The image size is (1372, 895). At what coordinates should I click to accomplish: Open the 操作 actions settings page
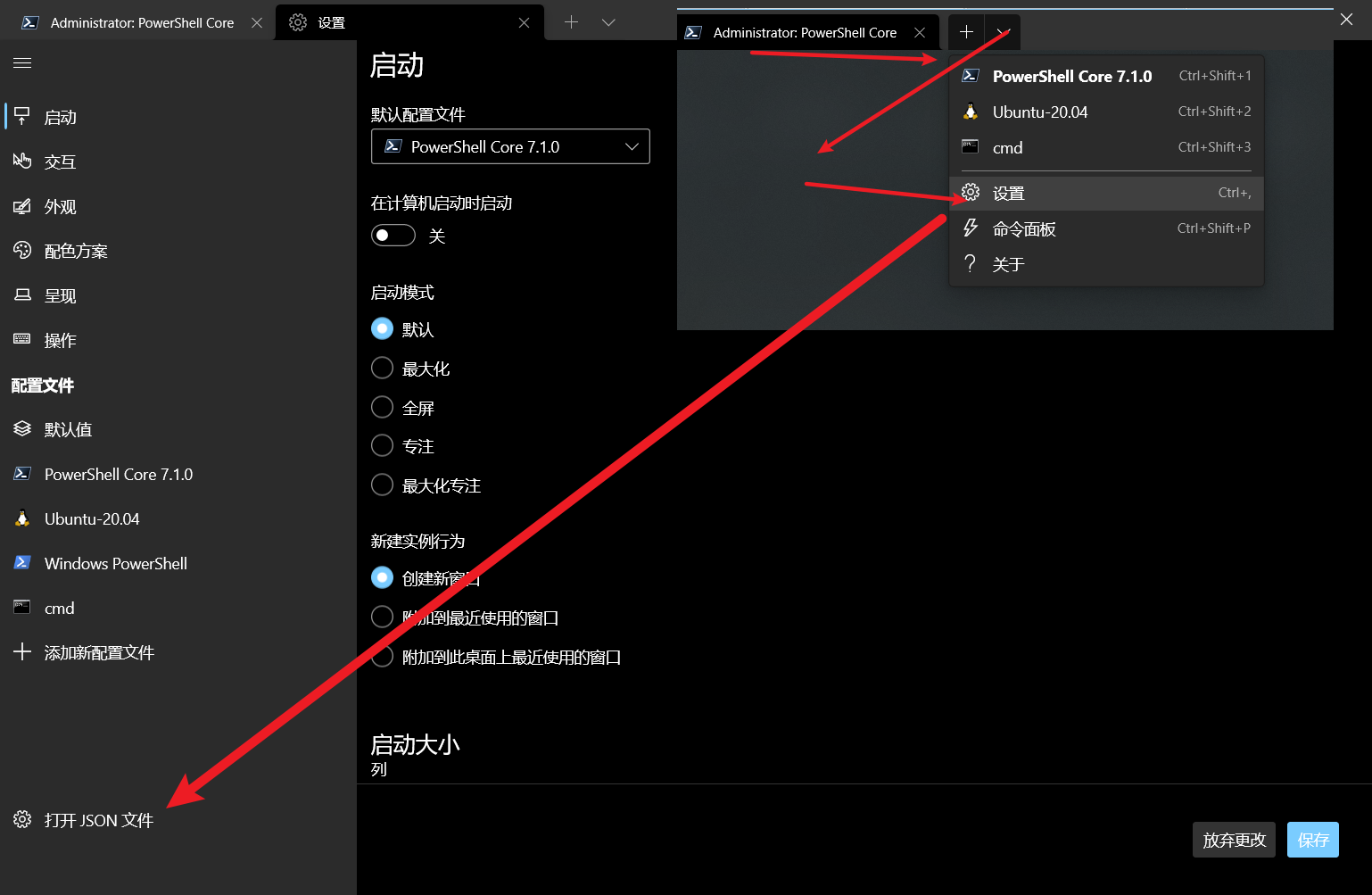[178, 340]
